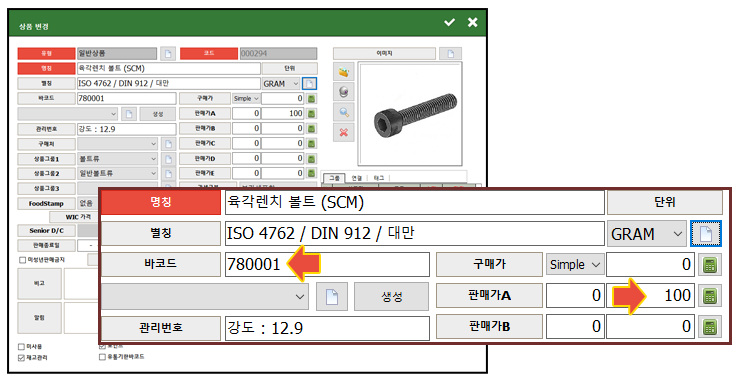Click document icon beside the 구매처 dropdown
The width and height of the screenshot is (740, 384).
pos(168,143)
